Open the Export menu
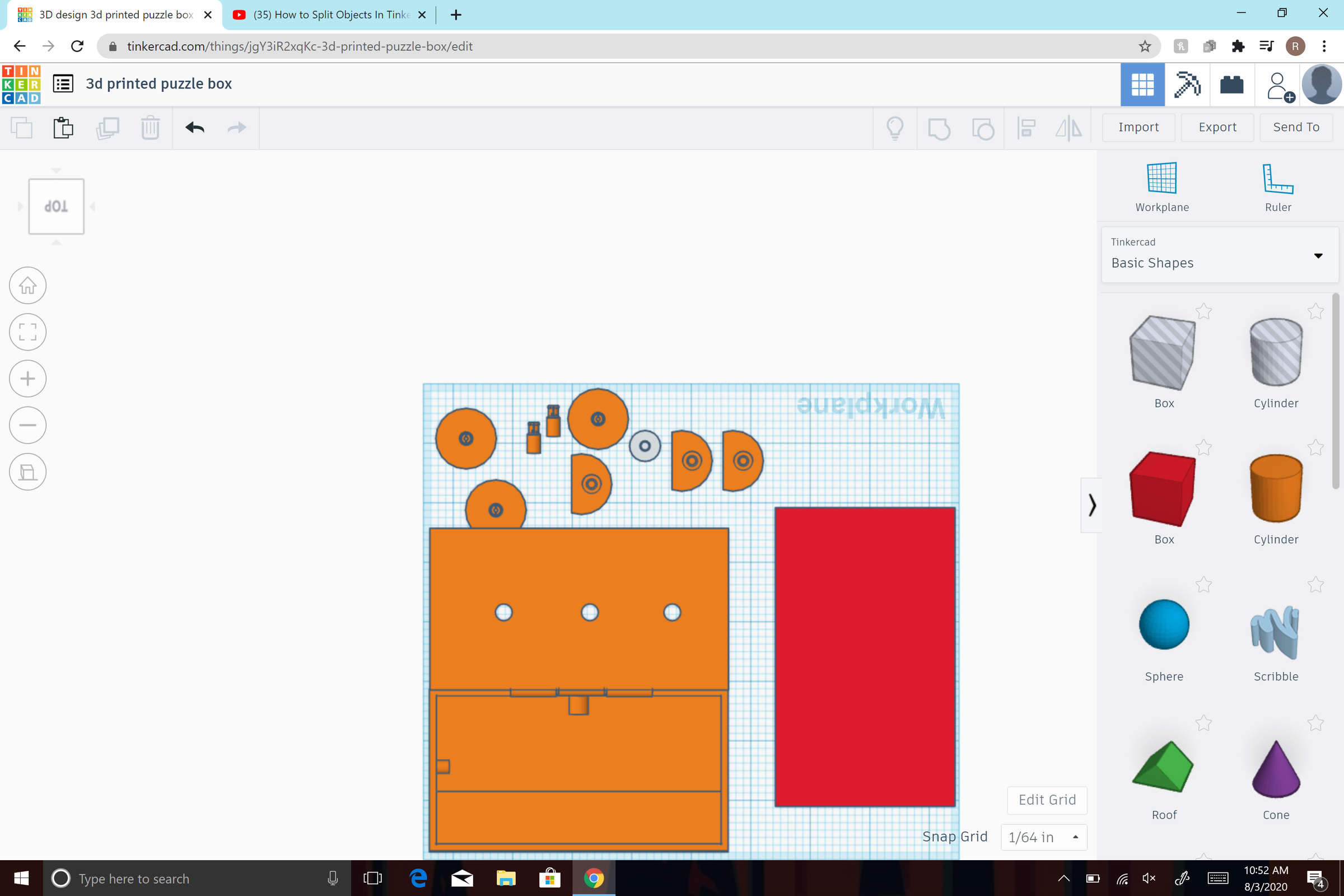1344x896 pixels. 1217,127
